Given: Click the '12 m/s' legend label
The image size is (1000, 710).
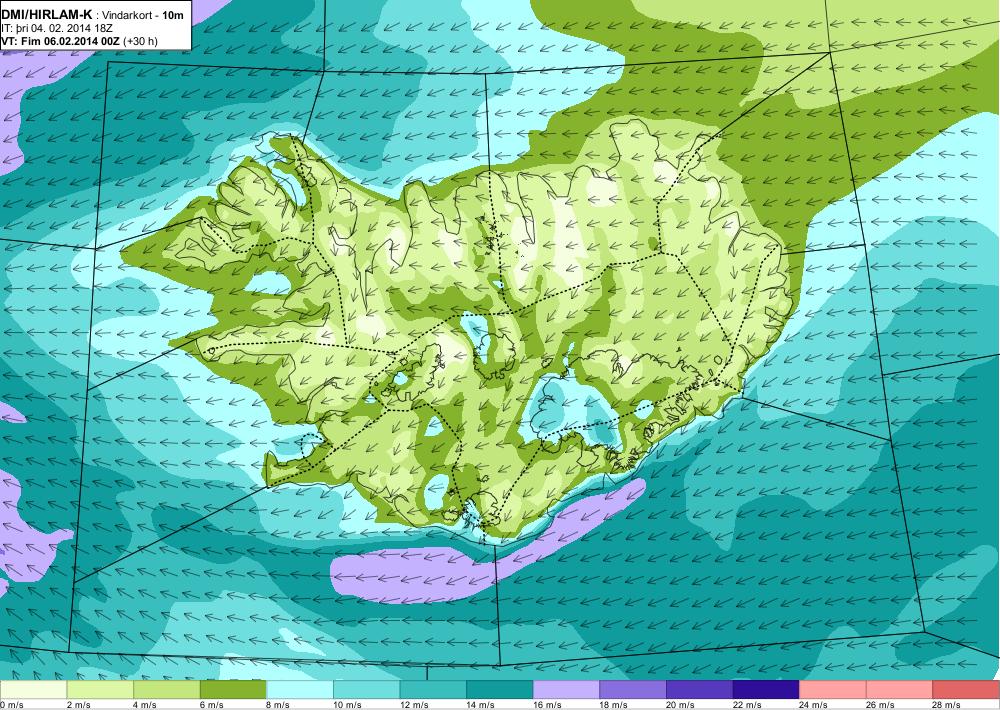Looking at the screenshot, I should point(415,705).
